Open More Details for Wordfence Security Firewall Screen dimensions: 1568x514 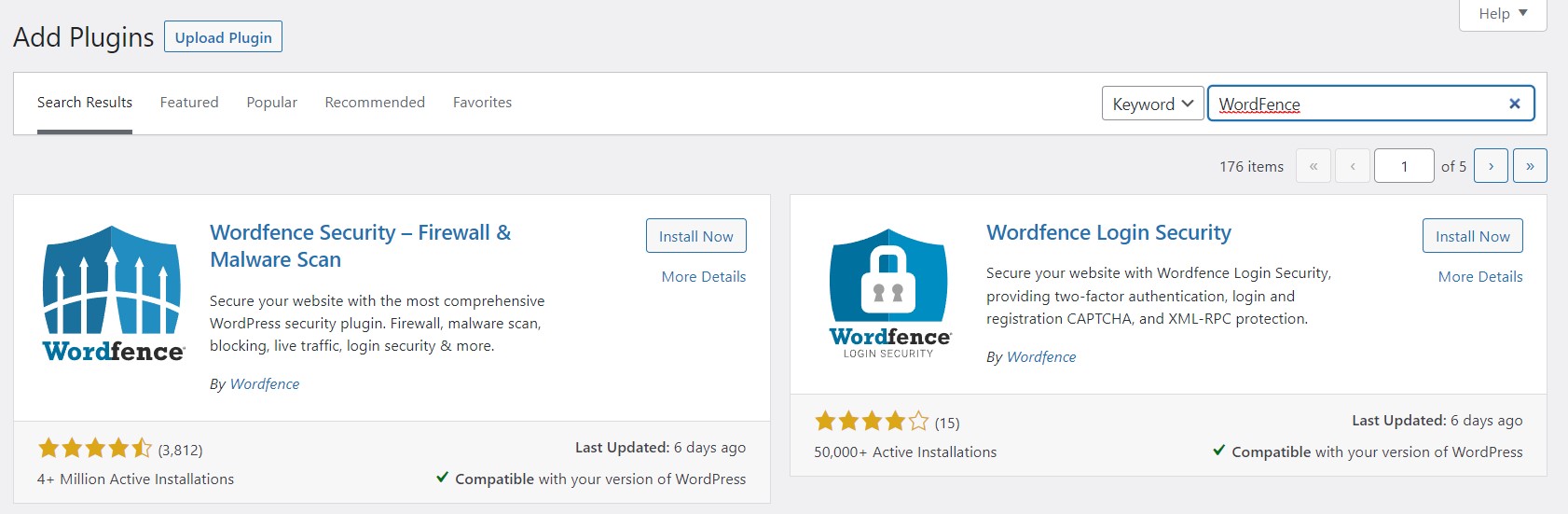[703, 277]
